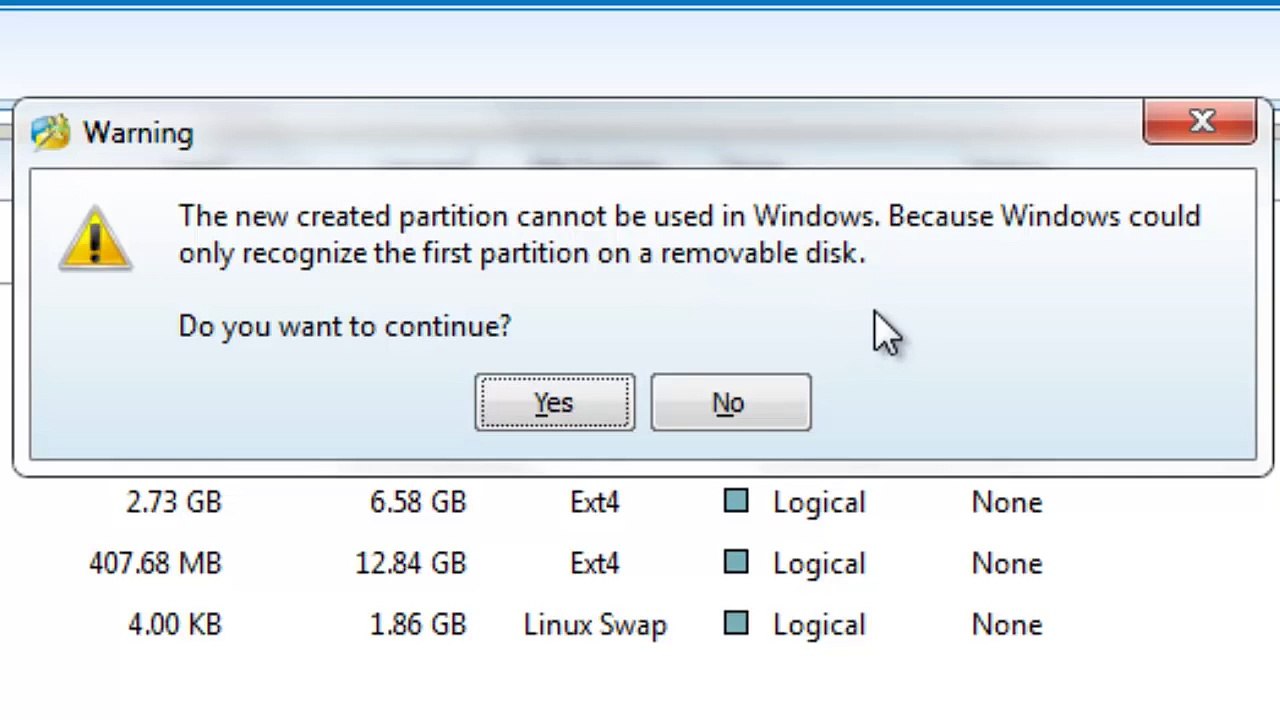Select the teal swatch in 12.84 GB row

pyautogui.click(x=736, y=562)
